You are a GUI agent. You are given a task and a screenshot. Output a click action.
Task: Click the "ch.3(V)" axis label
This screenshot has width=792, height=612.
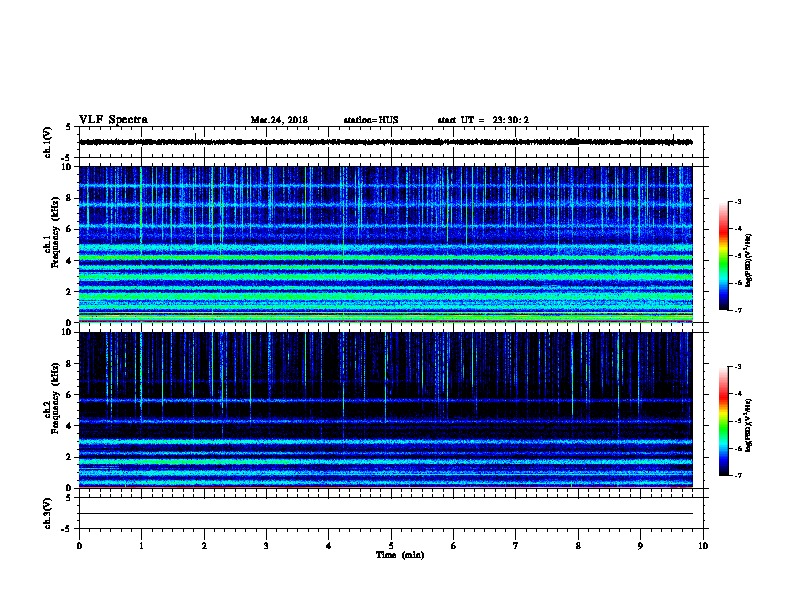click(x=47, y=513)
